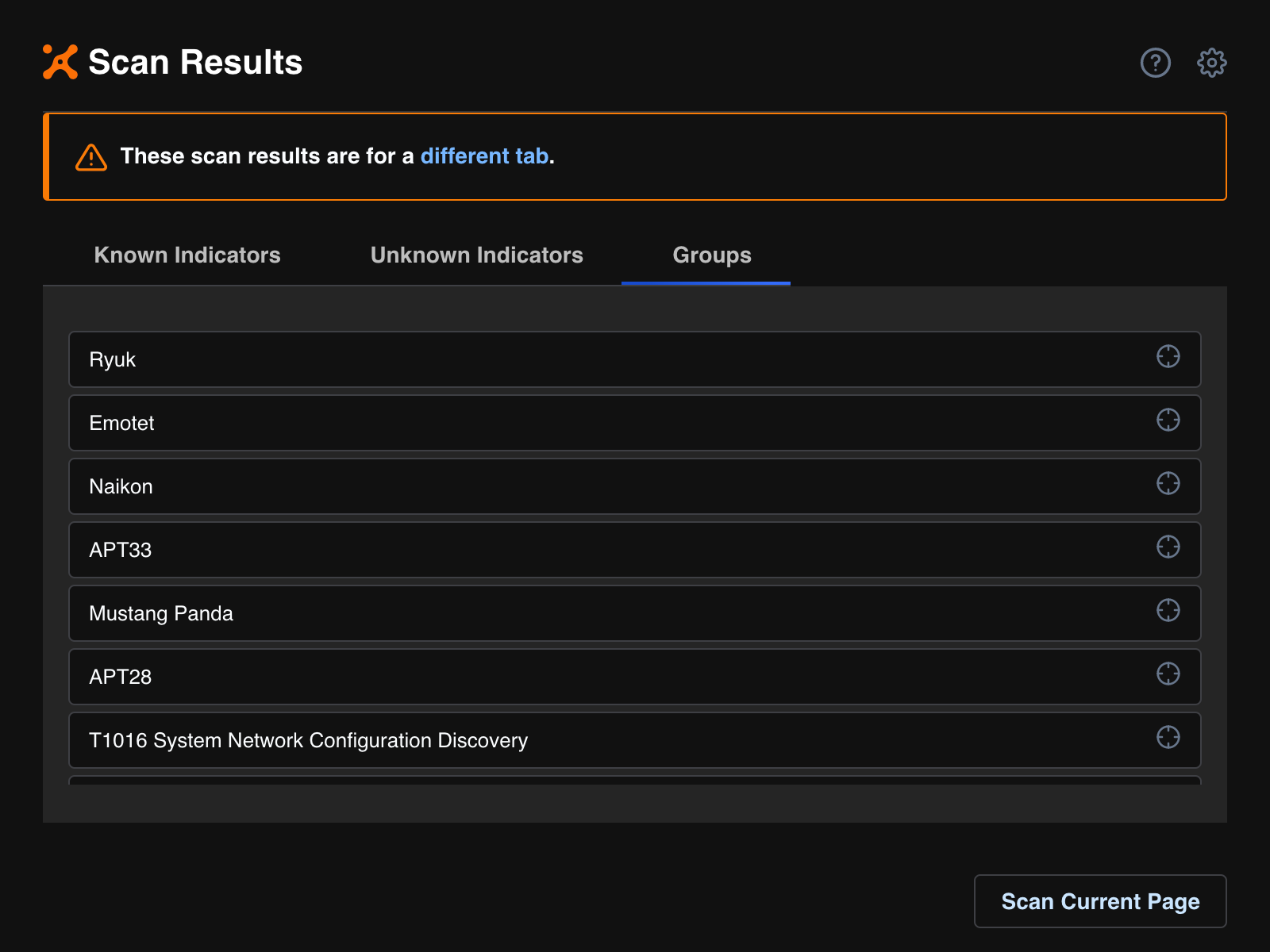Select T1016 System Network Configuration Discovery name
1270x952 pixels.
pyautogui.click(x=308, y=741)
